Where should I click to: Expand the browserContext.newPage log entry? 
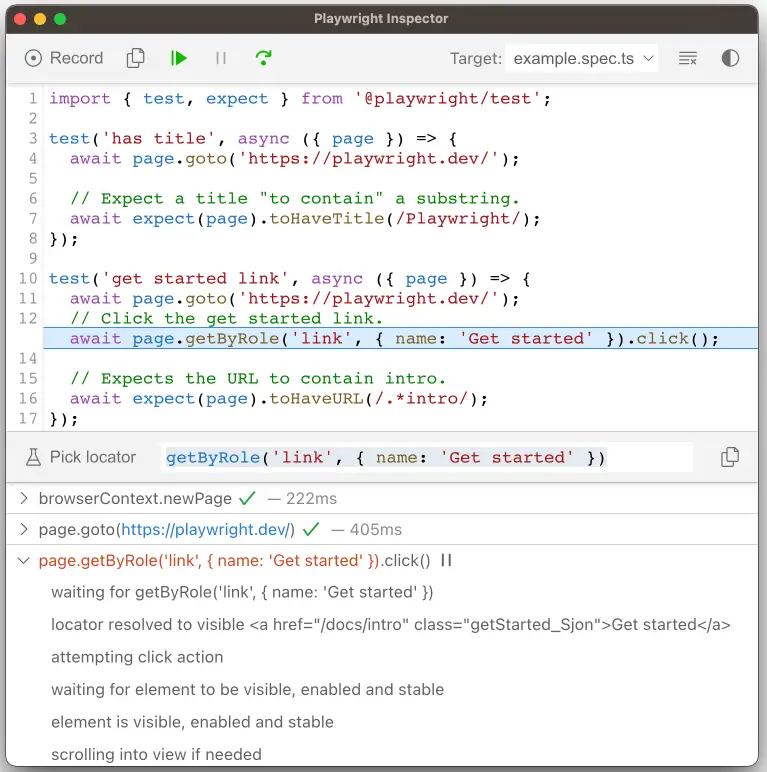click(x=25, y=498)
